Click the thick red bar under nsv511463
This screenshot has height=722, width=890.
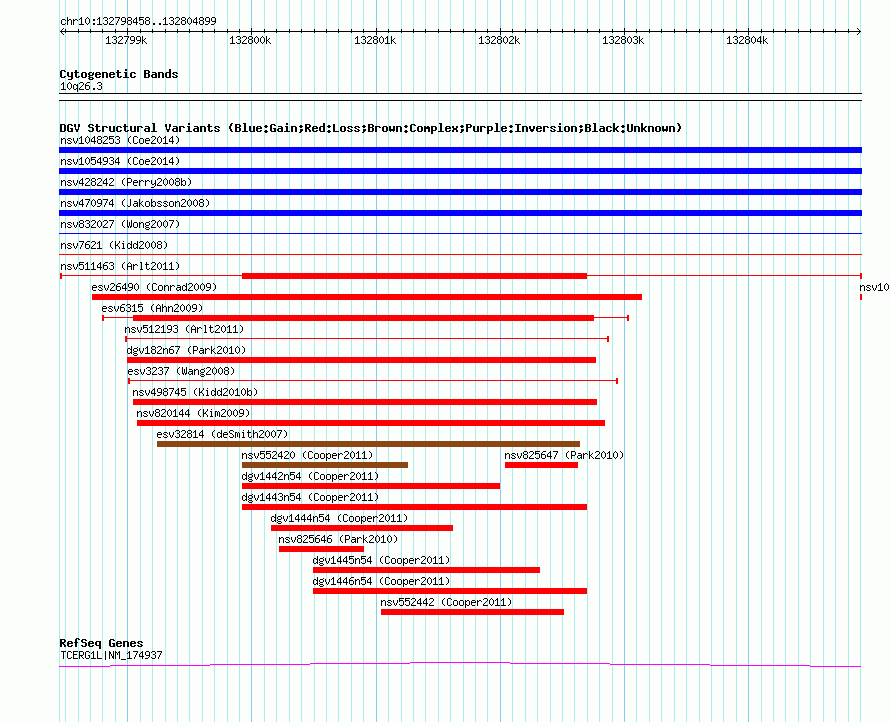click(x=414, y=276)
